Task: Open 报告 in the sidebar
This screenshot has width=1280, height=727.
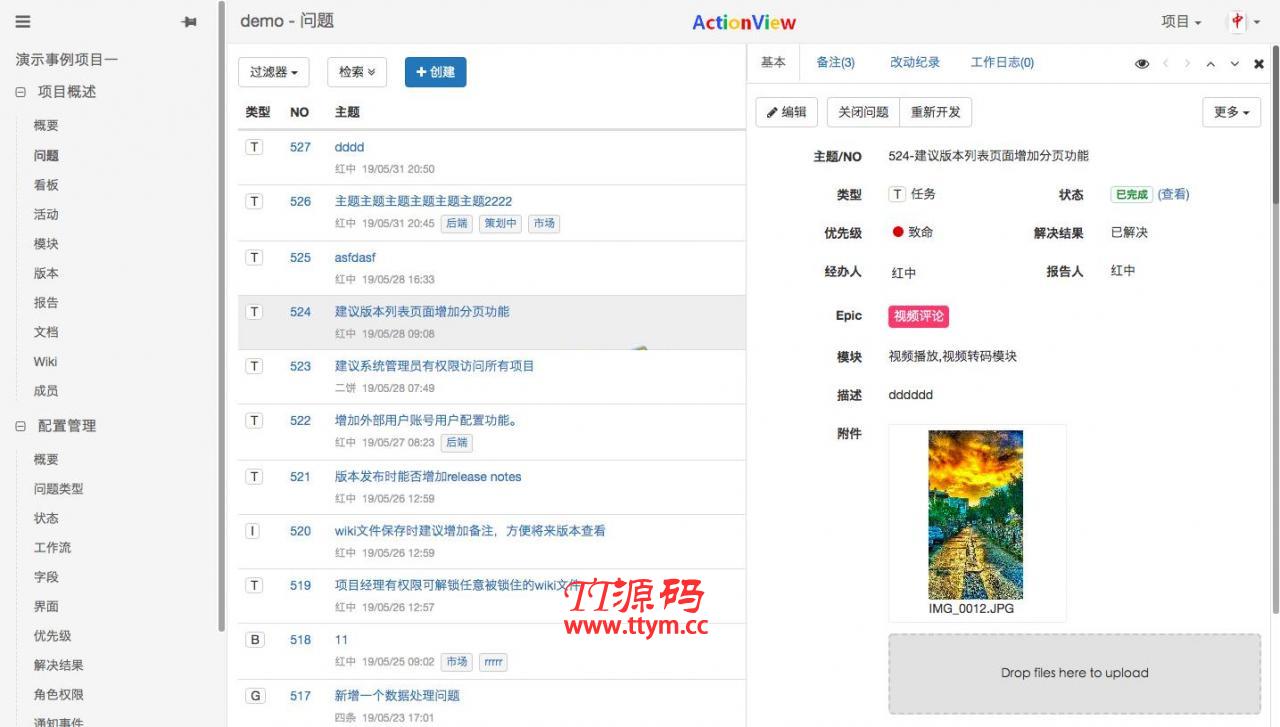Action: pyautogui.click(x=46, y=303)
